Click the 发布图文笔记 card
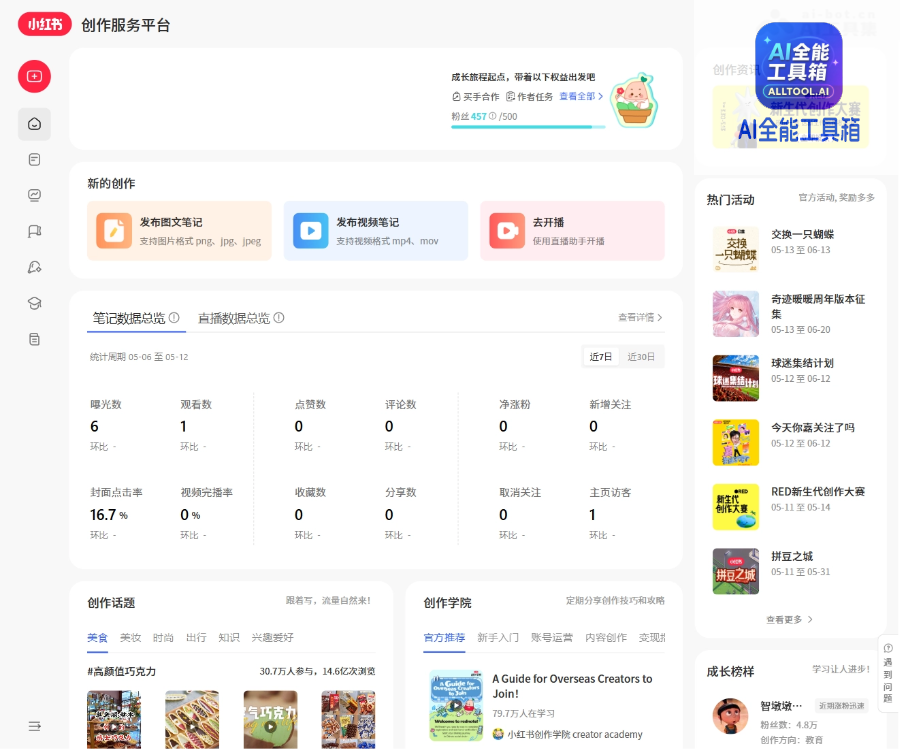Screen dimensions: 900x750 (x=179, y=231)
